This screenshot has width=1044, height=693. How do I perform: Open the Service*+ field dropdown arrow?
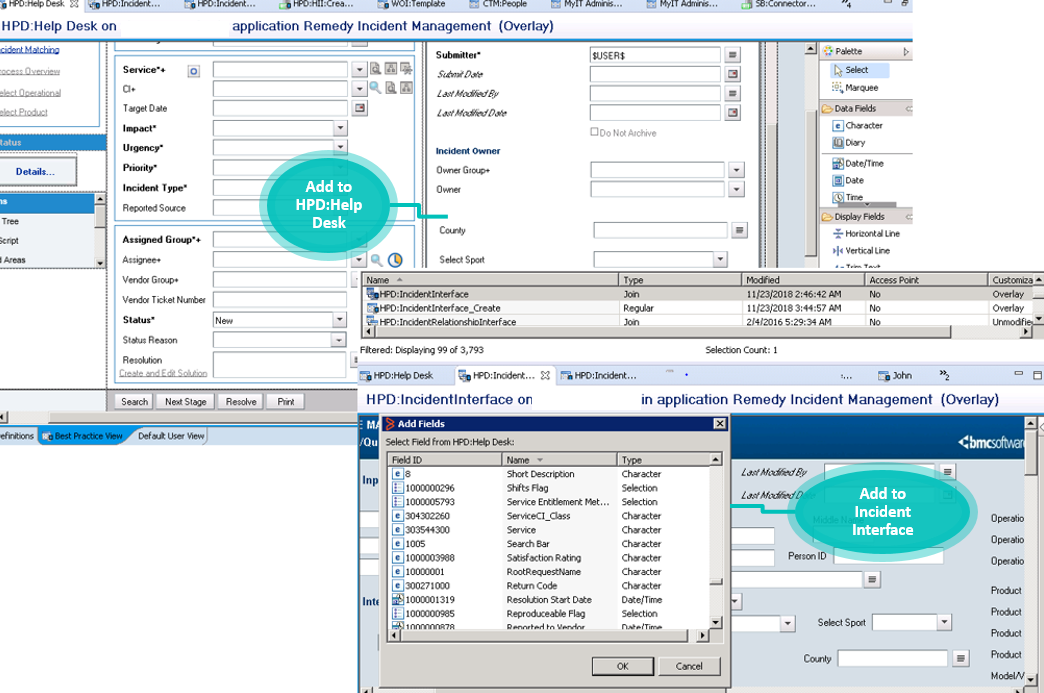[x=359, y=69]
